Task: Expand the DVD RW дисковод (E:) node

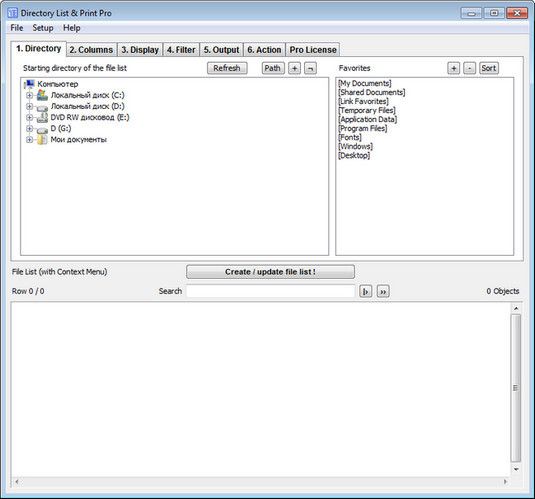Action: [x=30, y=117]
